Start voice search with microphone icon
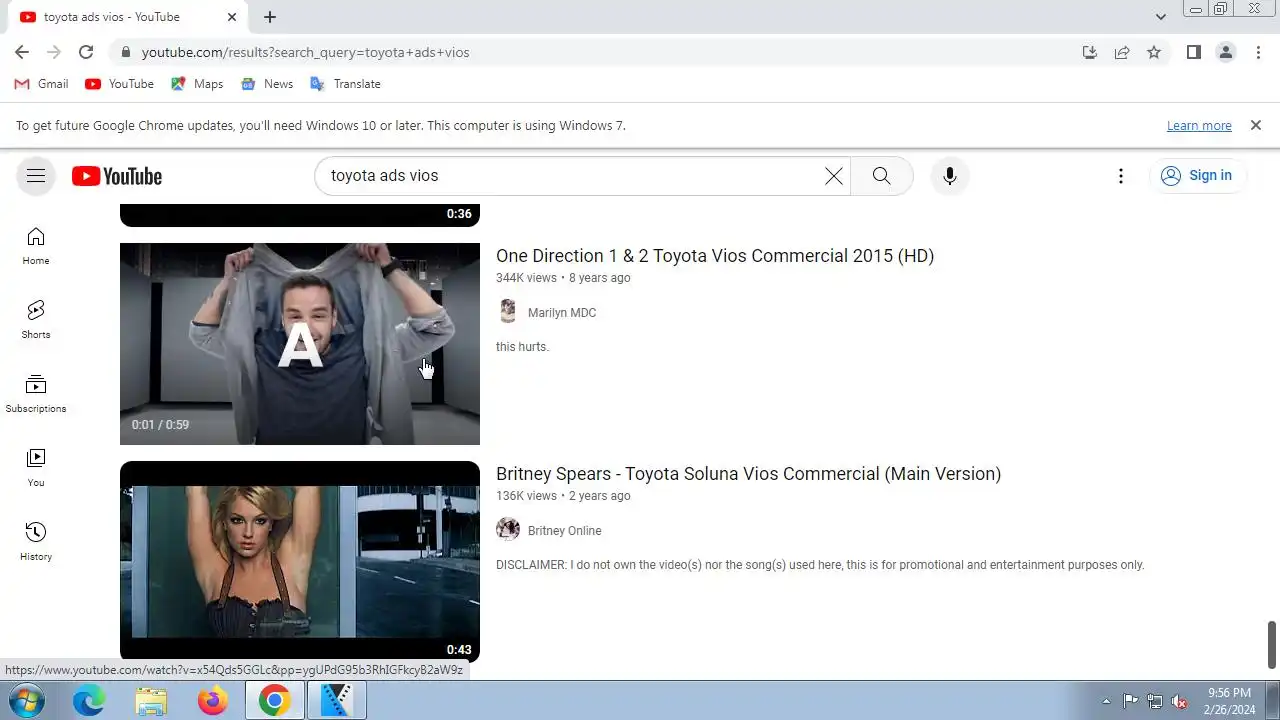This screenshot has height=720, width=1280. (950, 176)
